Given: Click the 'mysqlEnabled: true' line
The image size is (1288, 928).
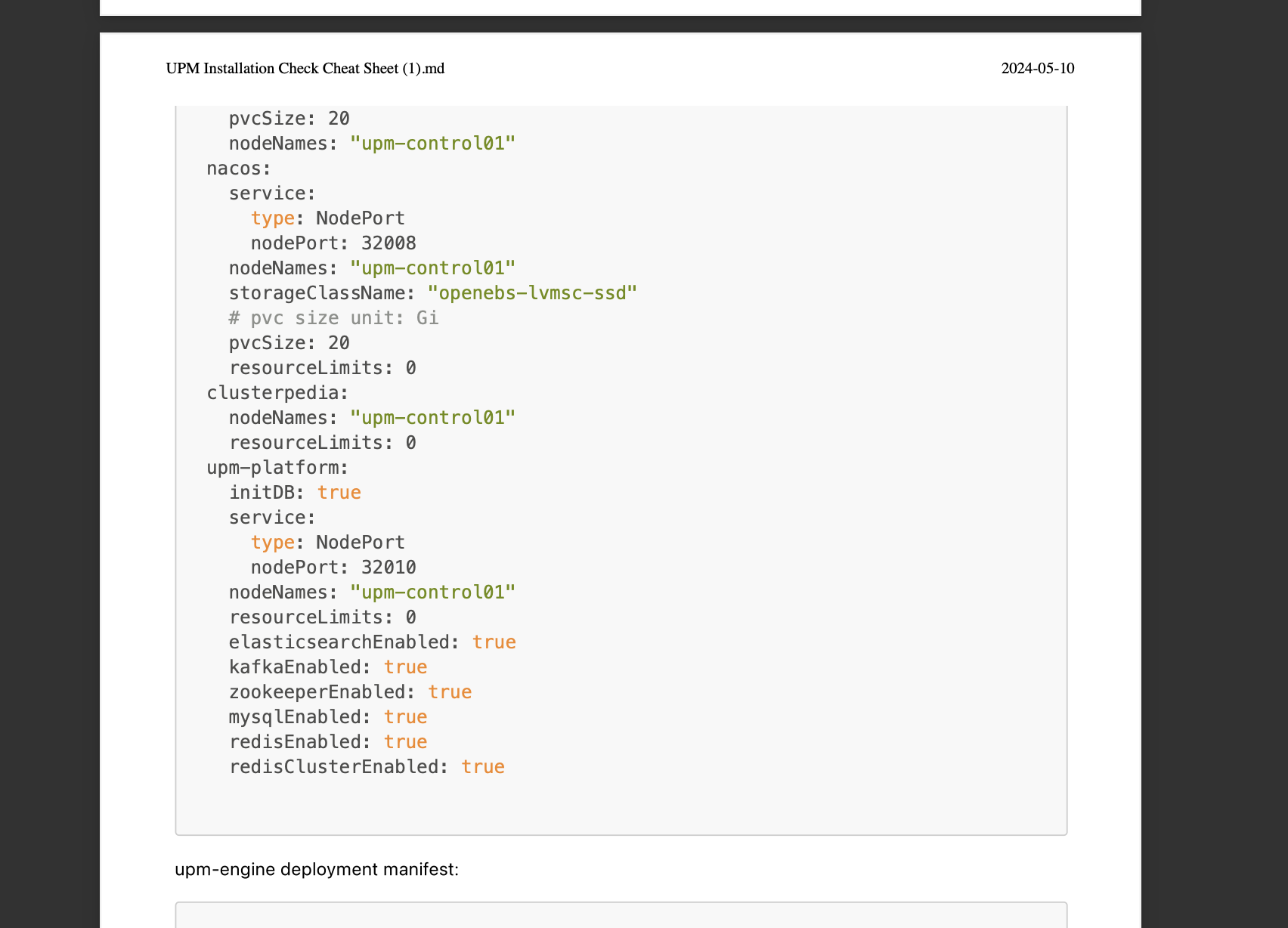Looking at the screenshot, I should [x=328, y=717].
